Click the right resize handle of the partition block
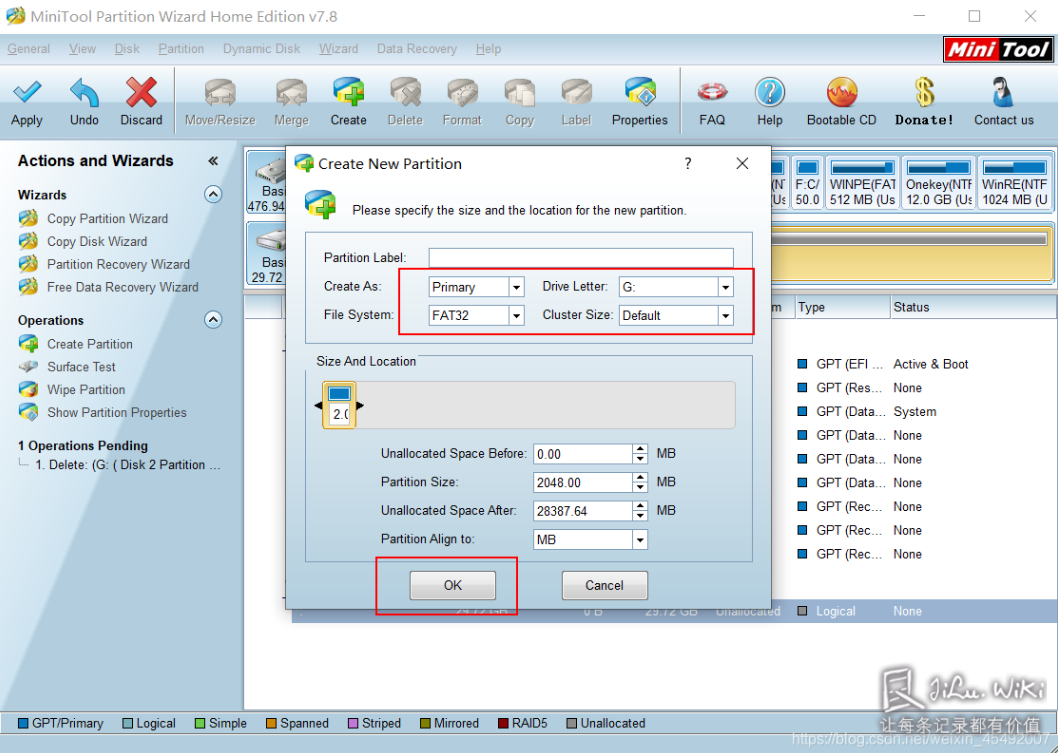 (x=360, y=405)
